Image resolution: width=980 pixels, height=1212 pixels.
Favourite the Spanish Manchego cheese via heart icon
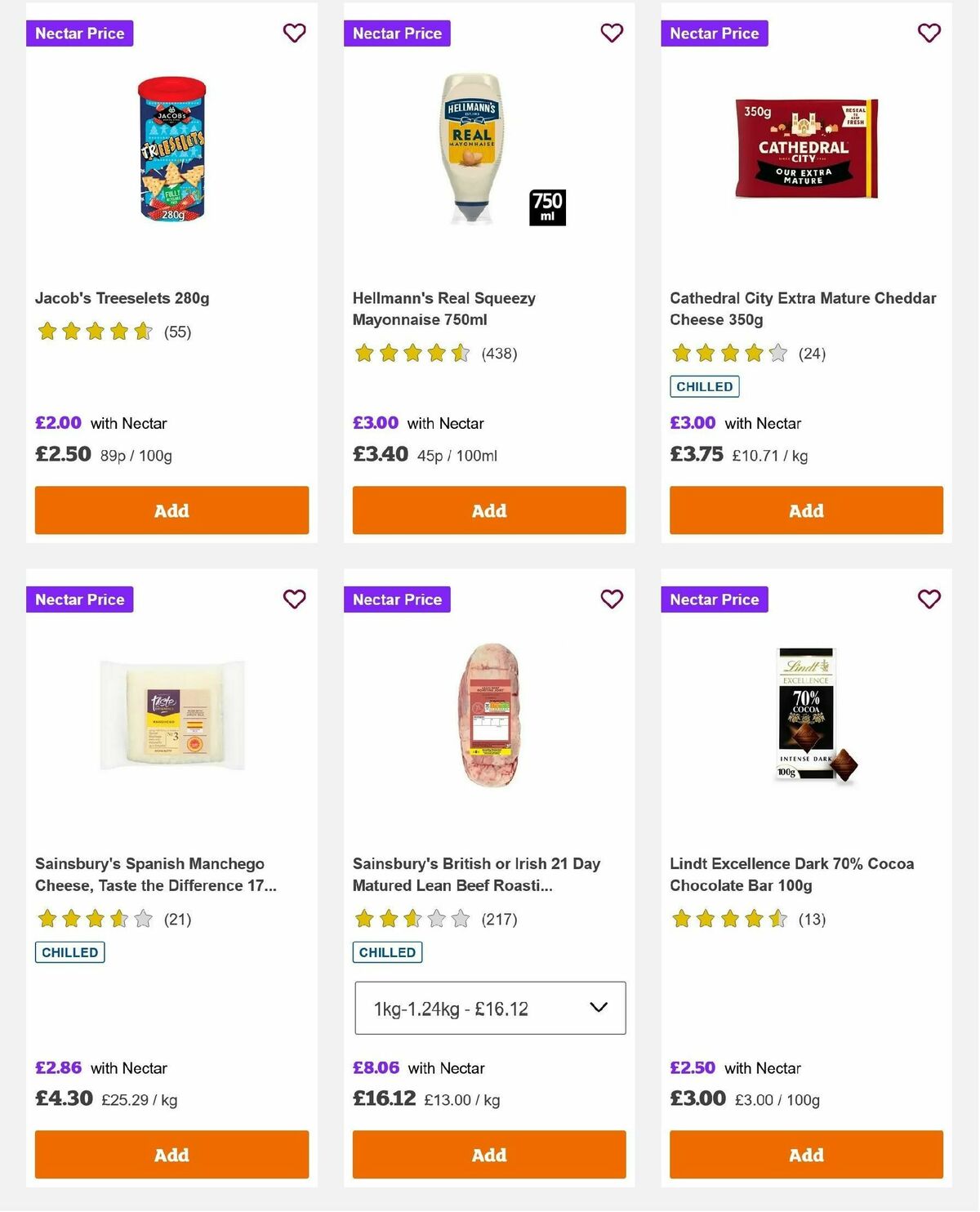click(x=294, y=599)
